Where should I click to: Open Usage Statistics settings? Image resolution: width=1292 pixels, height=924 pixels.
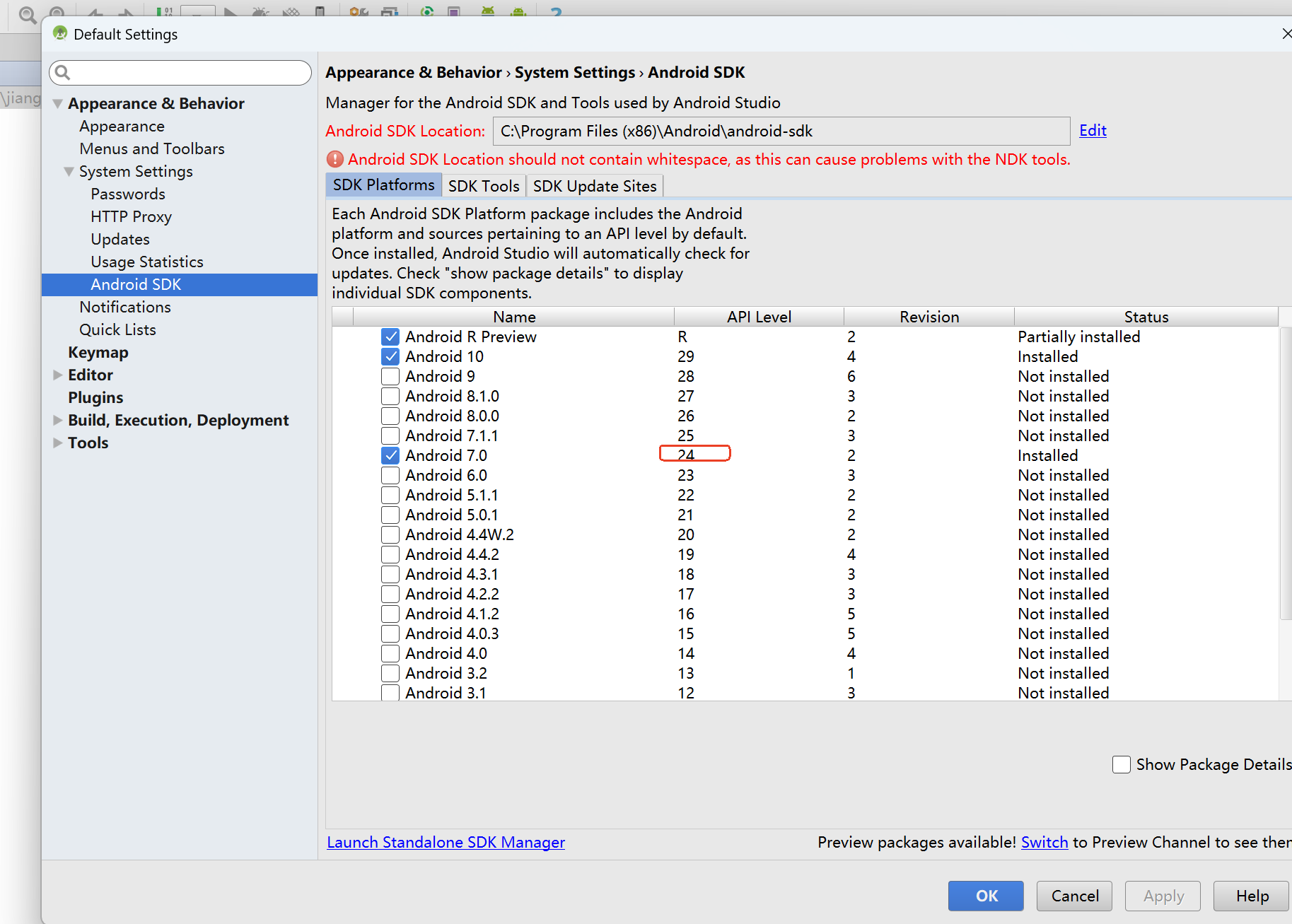[x=147, y=262]
